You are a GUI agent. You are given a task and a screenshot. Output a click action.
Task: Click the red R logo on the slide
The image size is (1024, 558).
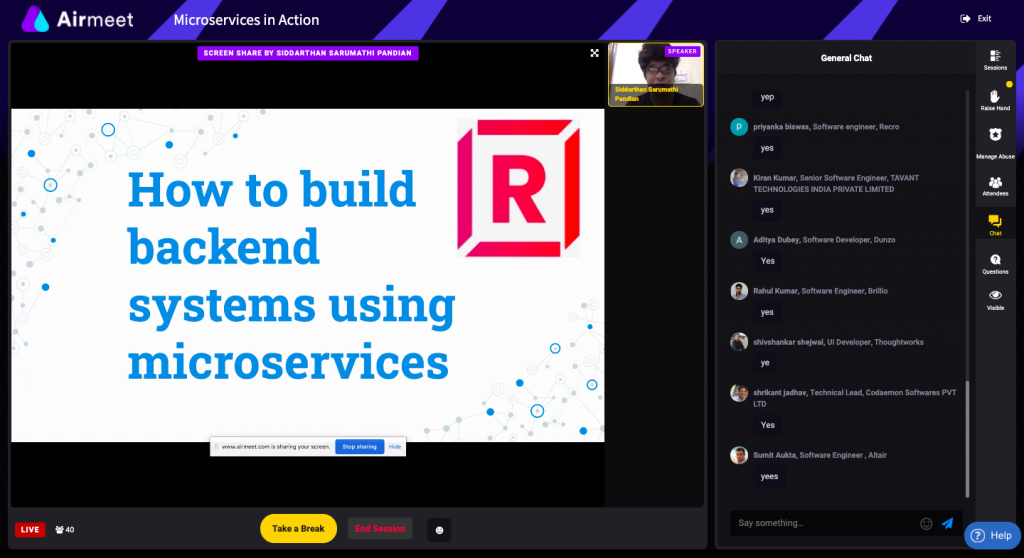coord(519,188)
